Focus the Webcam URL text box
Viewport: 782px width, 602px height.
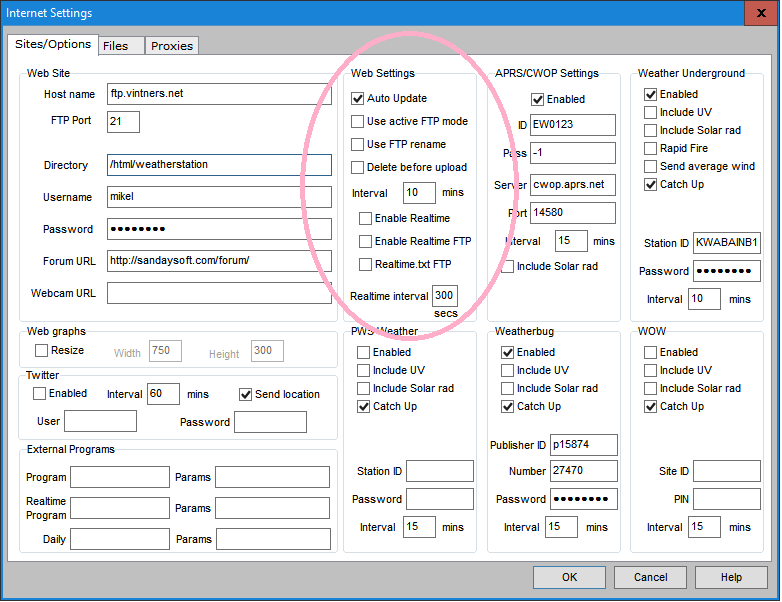[218, 293]
